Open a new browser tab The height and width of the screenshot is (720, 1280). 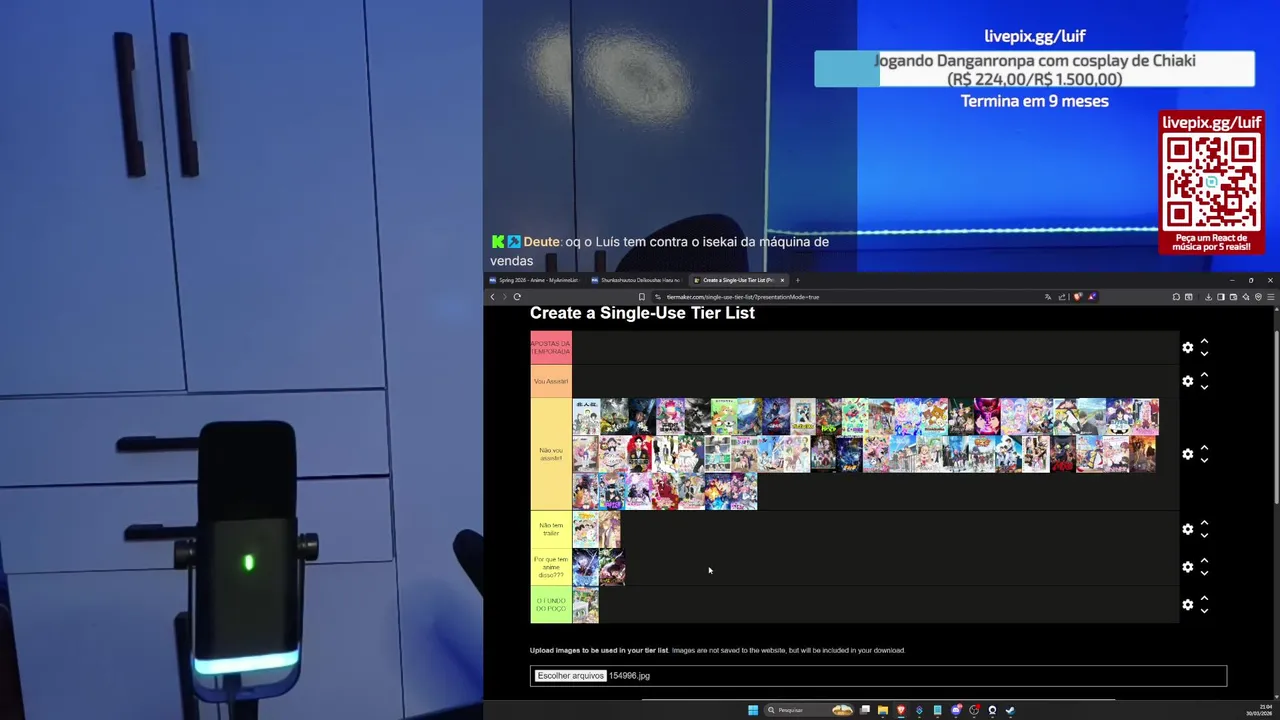[x=797, y=280]
